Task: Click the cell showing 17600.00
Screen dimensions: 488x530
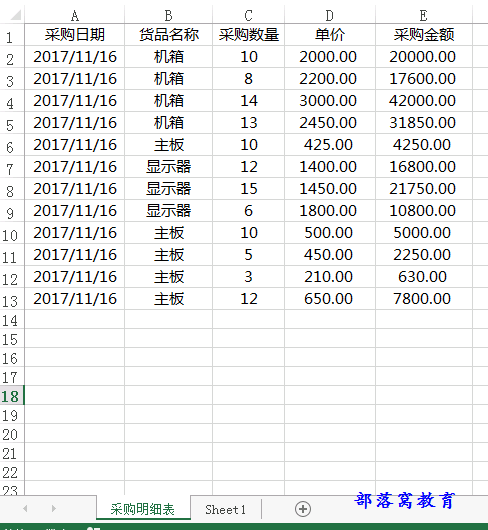Action: 424,79
